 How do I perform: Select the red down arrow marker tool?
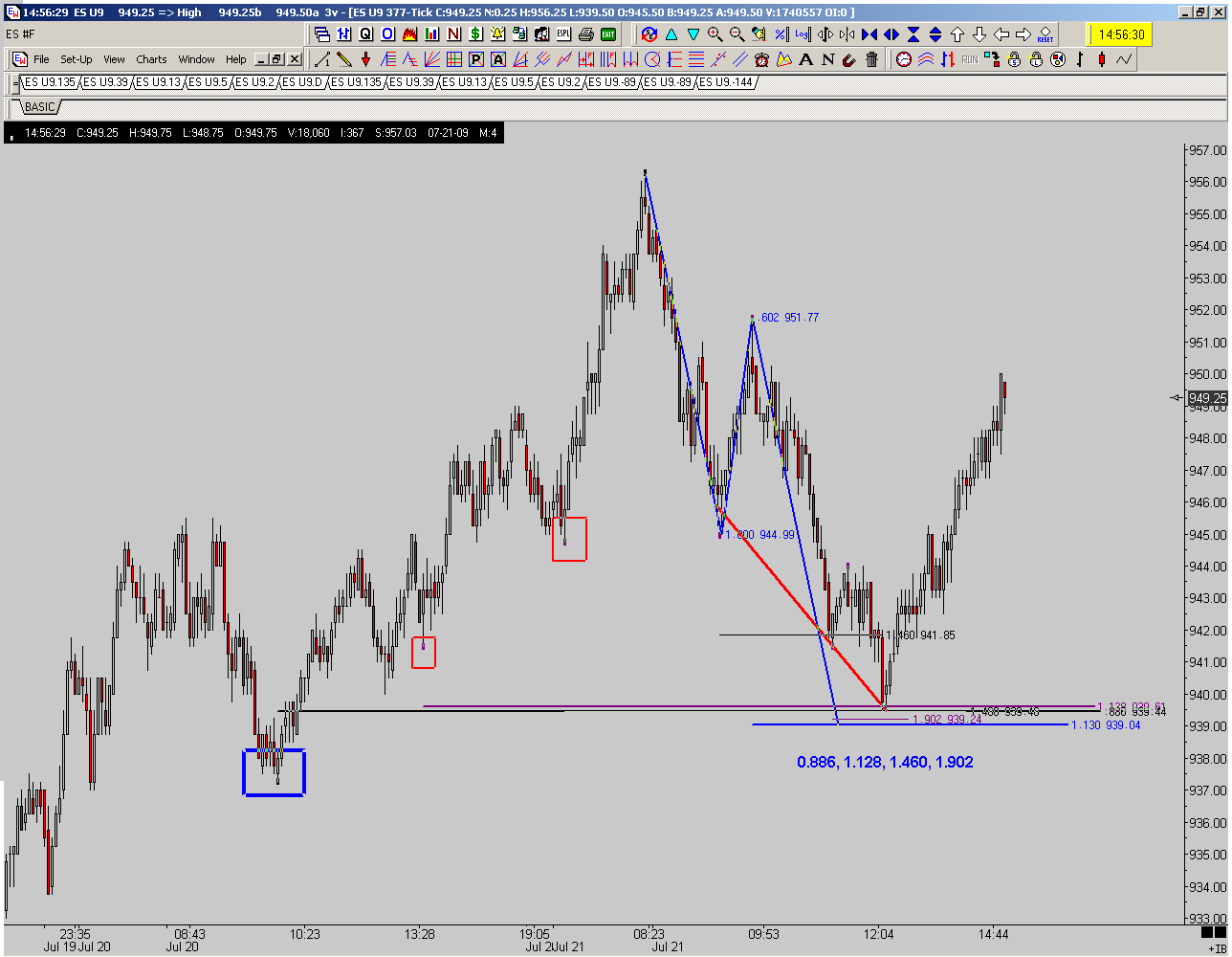365,59
